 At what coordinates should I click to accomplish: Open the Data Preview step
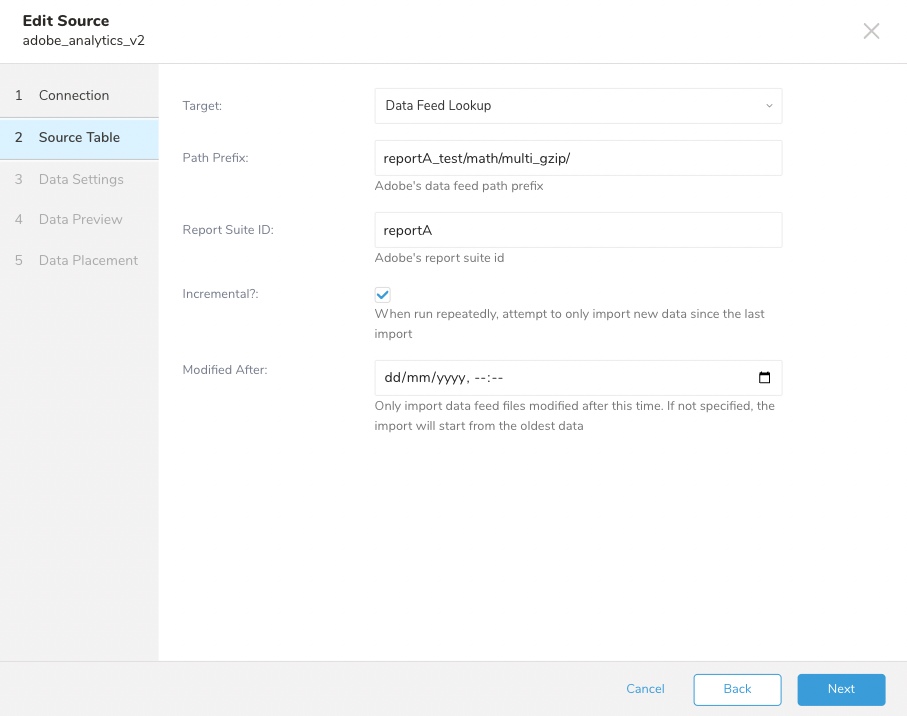click(80, 220)
